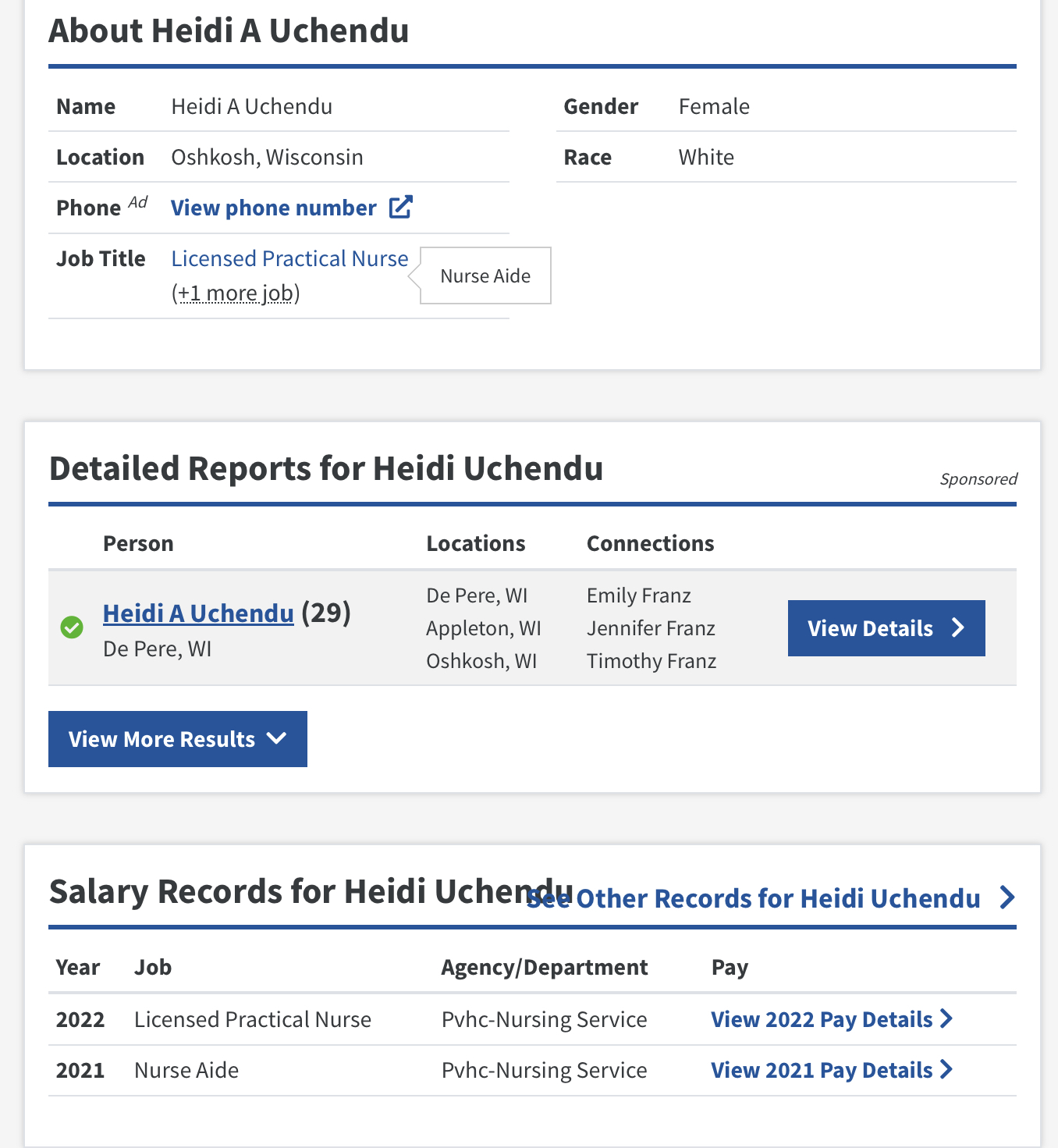Click the Nurse Aide job in the 2021 row
The height and width of the screenshot is (1148, 1058).
pyautogui.click(x=186, y=1070)
